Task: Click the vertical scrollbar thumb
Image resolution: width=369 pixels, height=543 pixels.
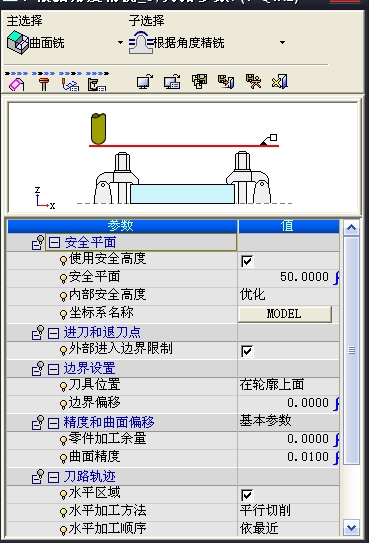Action: (351, 350)
